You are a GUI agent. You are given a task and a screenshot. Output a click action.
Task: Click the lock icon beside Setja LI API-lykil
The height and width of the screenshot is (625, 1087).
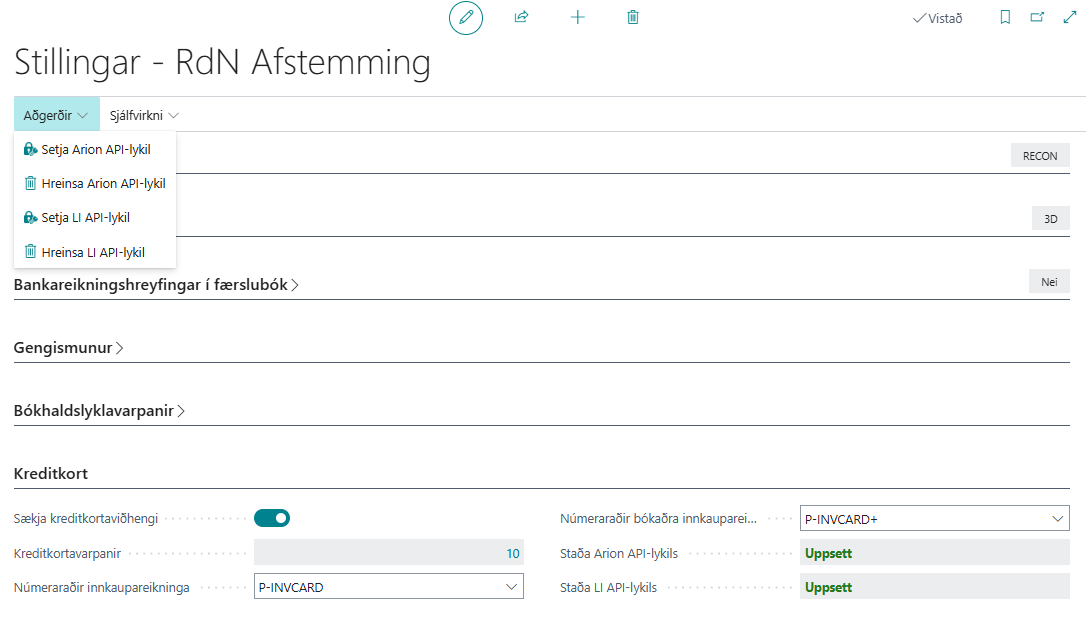point(31,218)
